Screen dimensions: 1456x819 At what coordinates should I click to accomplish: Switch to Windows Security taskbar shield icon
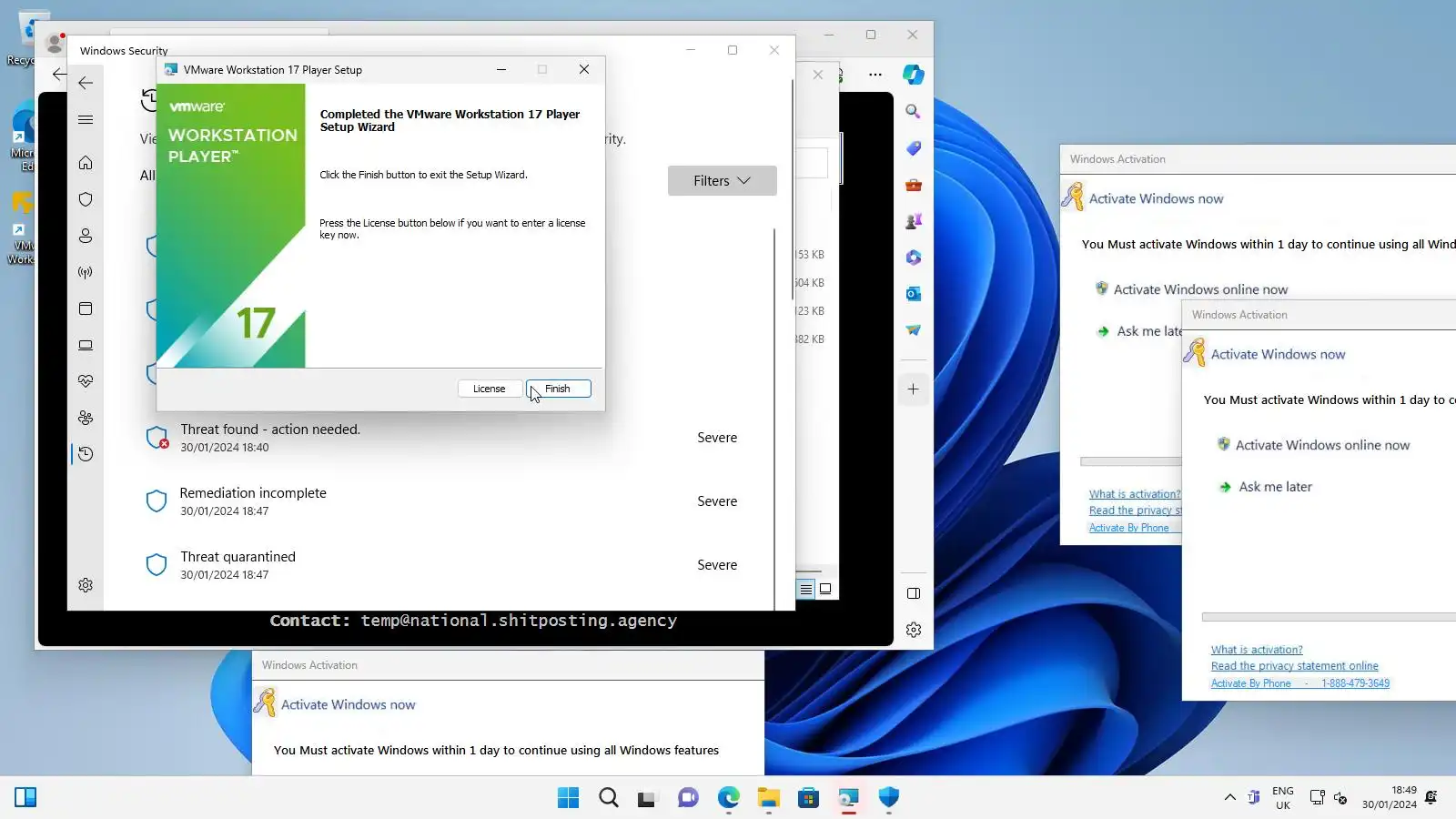(x=888, y=798)
